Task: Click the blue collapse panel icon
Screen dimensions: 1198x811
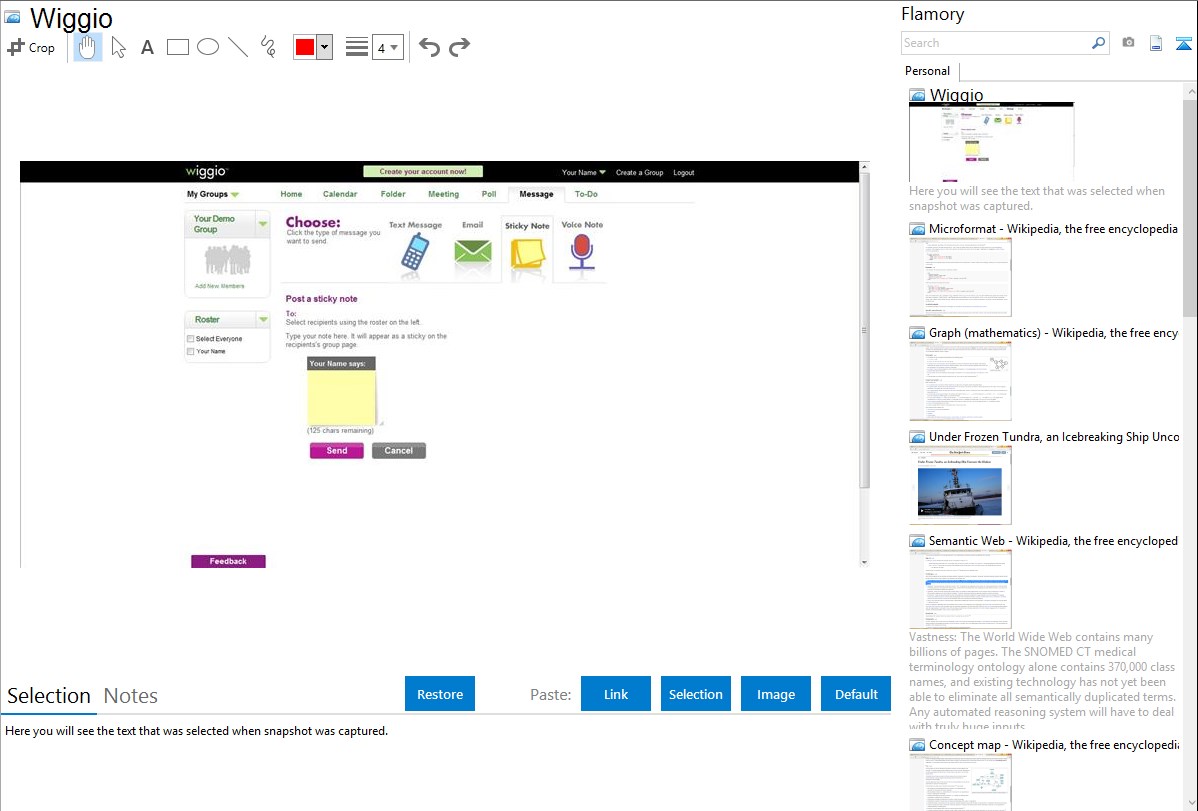Action: [1183, 43]
